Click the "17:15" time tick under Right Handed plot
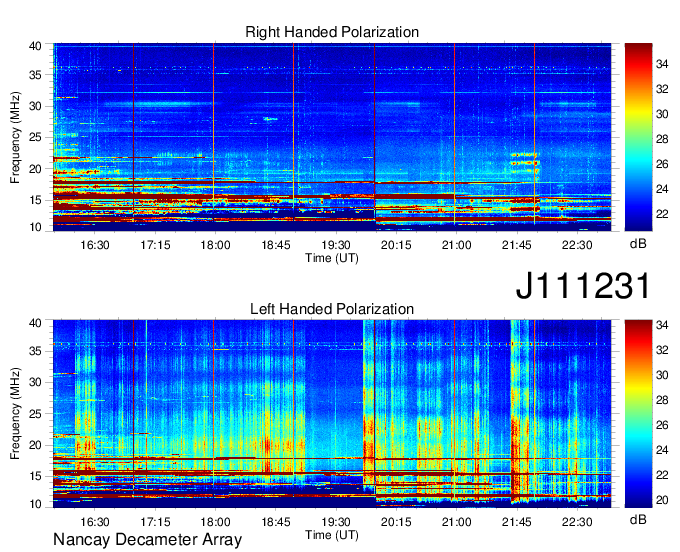Image resolution: width=680 pixels, height=552 pixels. 155,245
